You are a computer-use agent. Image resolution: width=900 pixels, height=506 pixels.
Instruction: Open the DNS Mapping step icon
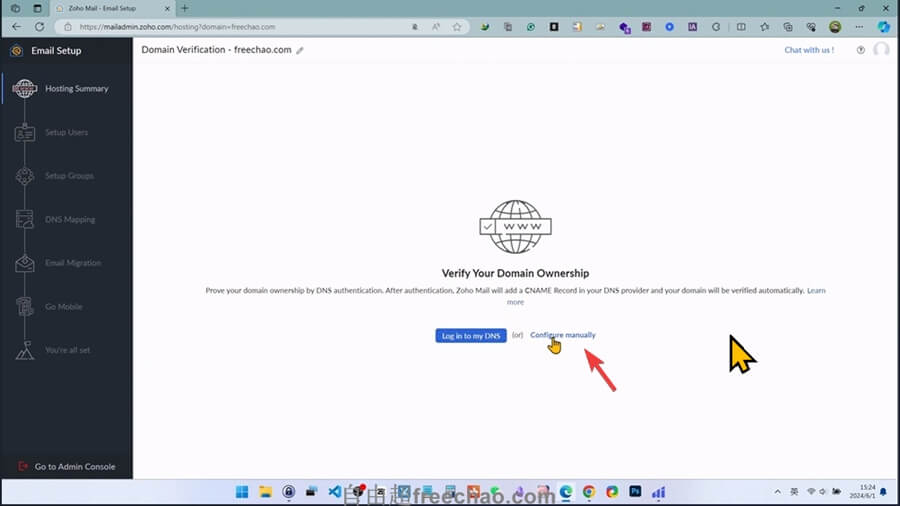pos(25,220)
